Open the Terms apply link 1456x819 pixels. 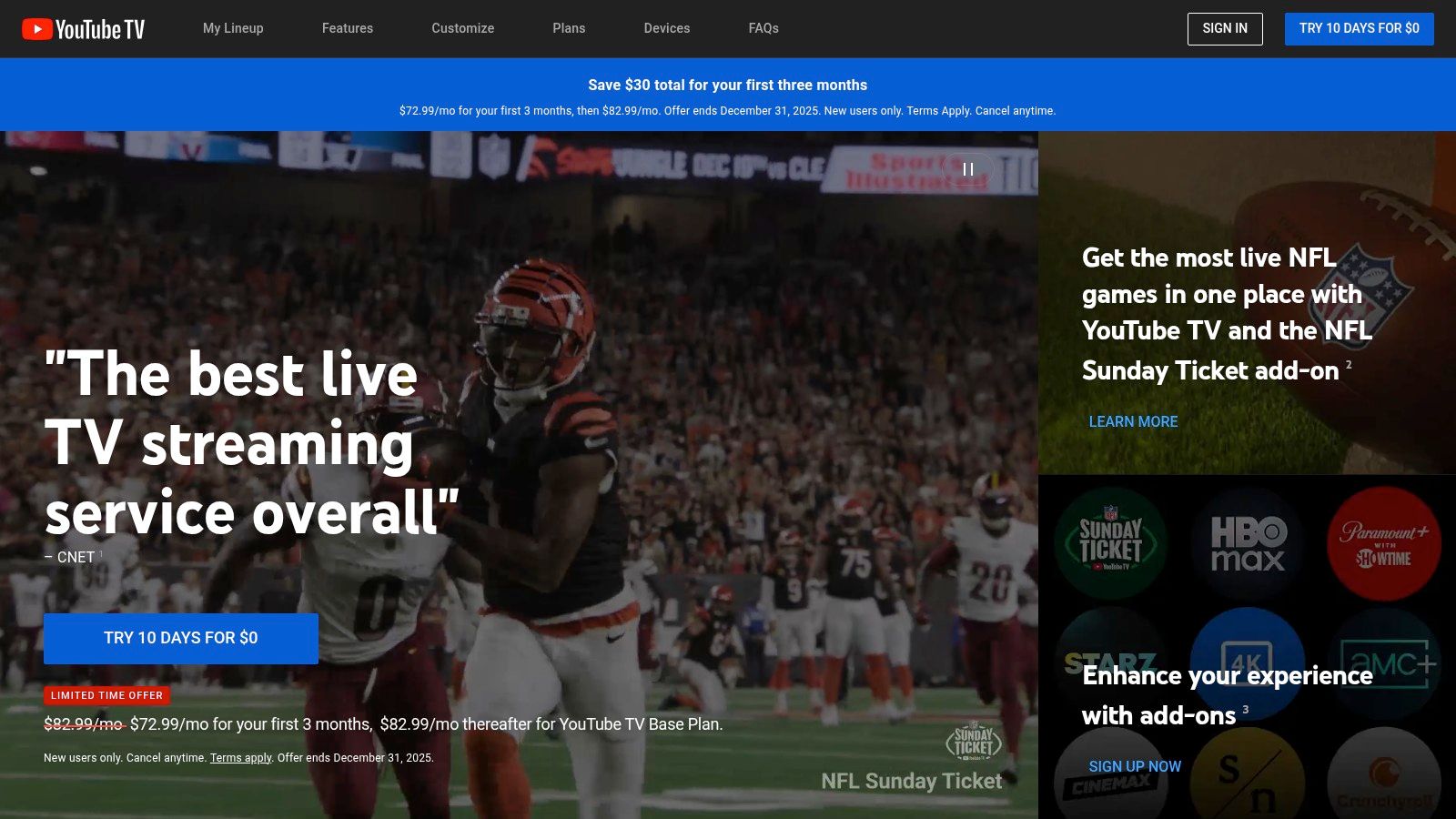pyautogui.click(x=240, y=757)
